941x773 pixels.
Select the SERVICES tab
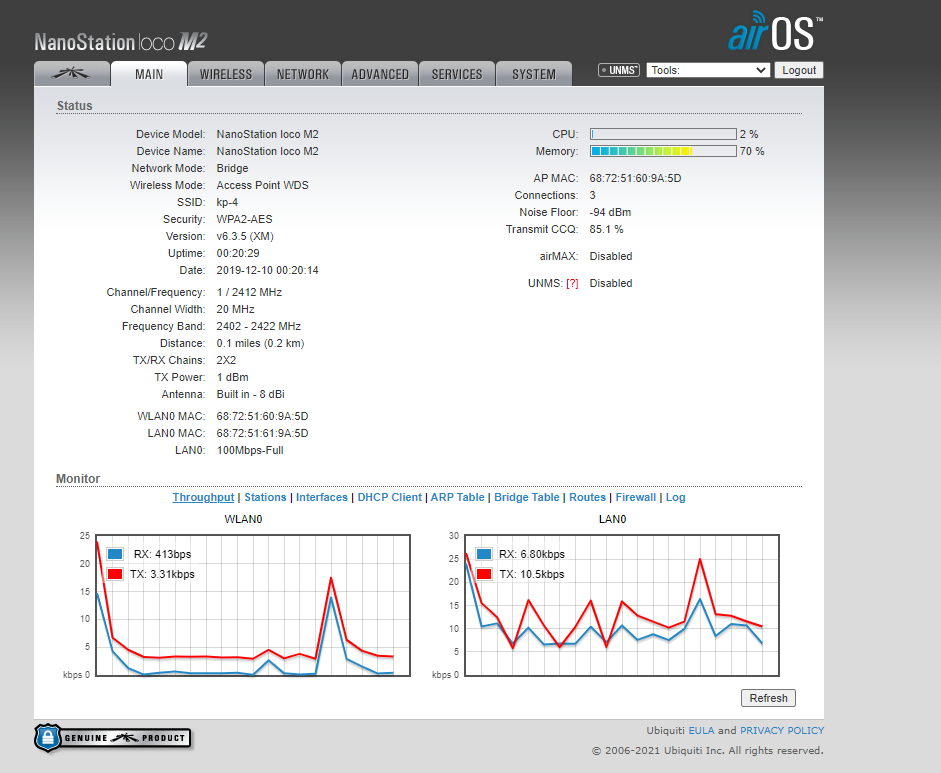pyautogui.click(x=457, y=74)
